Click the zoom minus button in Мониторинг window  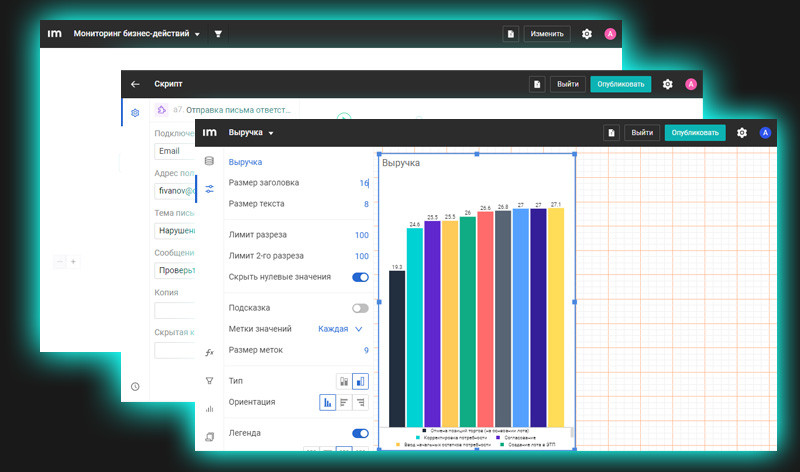point(60,262)
